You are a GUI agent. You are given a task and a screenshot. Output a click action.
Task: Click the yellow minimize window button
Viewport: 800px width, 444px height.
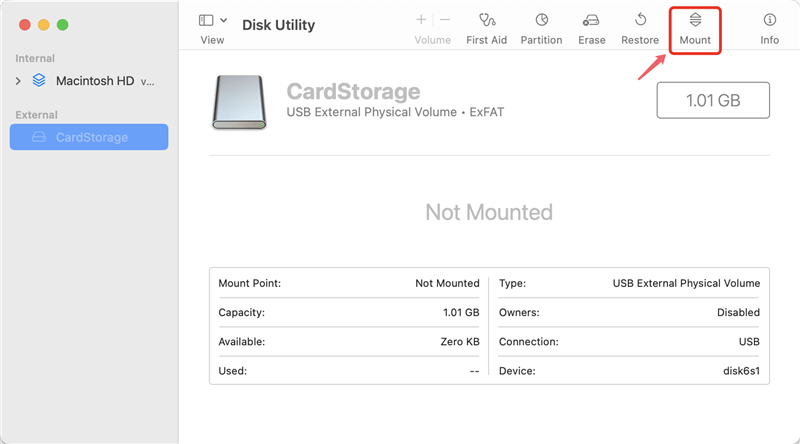pyautogui.click(x=42, y=23)
